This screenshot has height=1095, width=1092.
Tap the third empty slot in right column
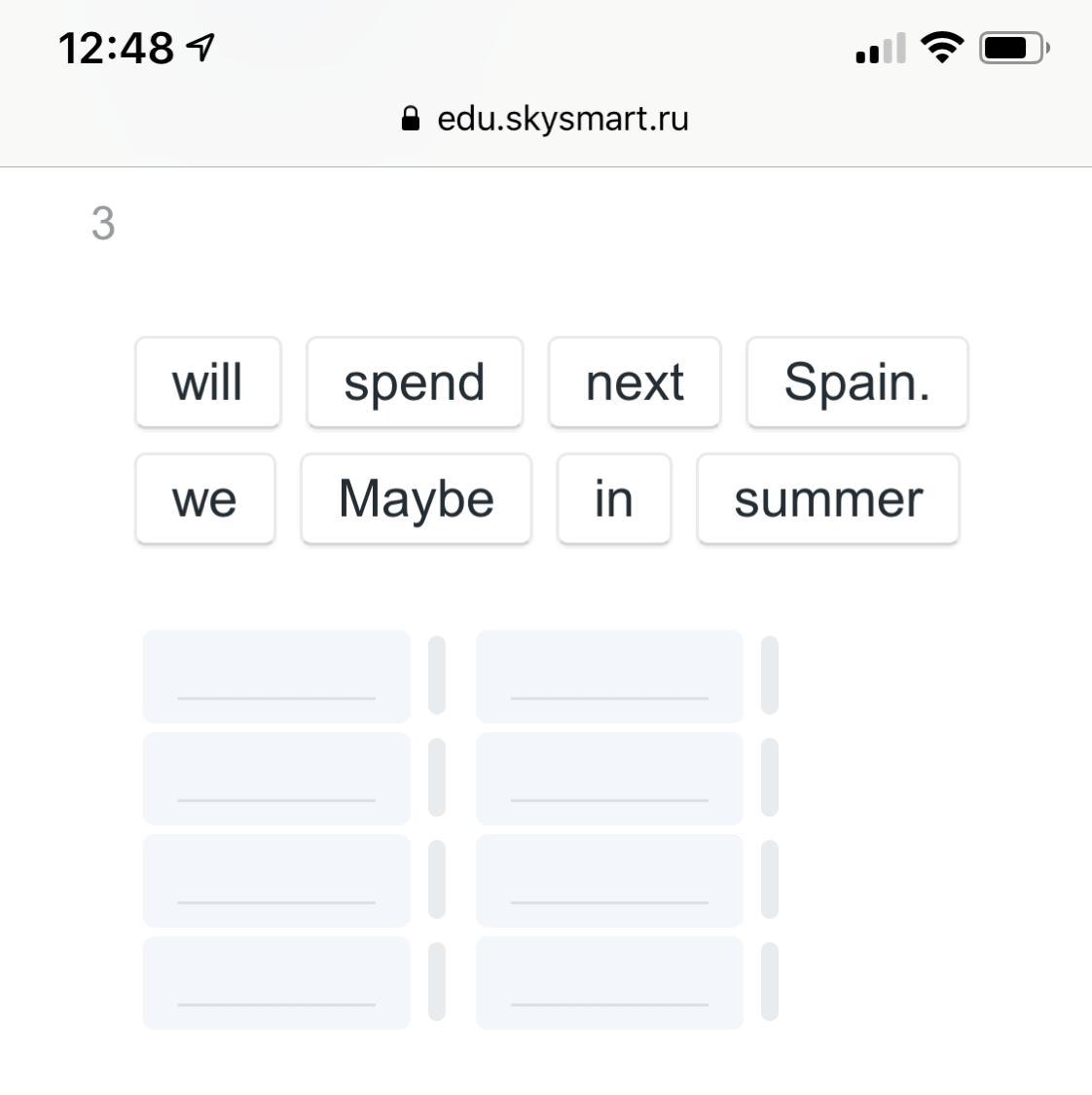(x=609, y=881)
